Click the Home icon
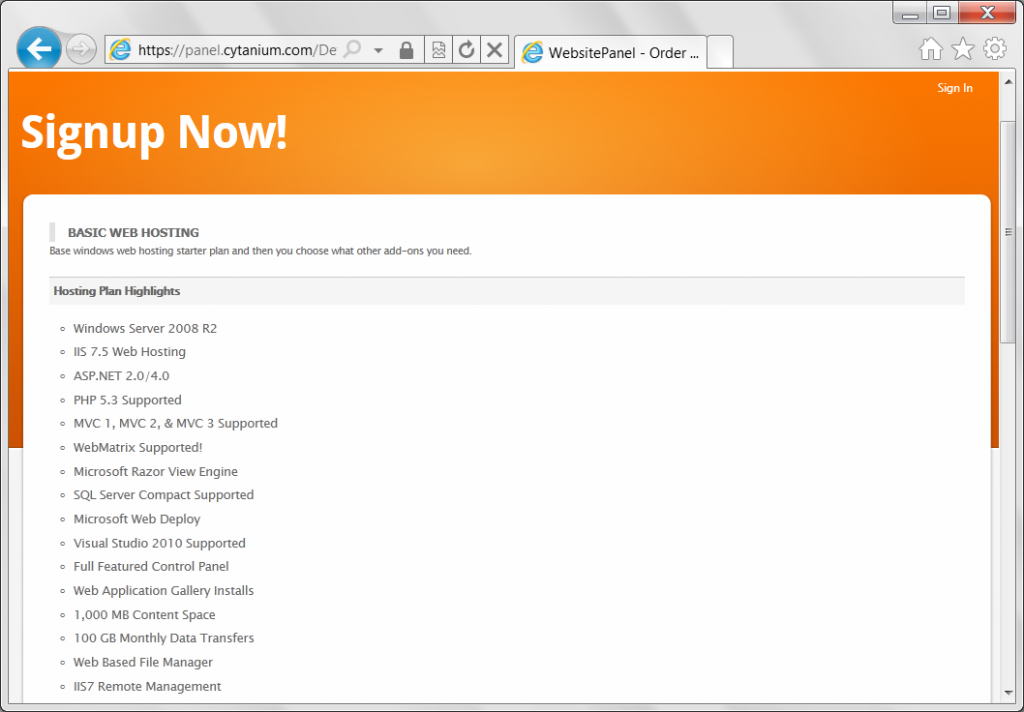The image size is (1024, 712). pyautogui.click(x=931, y=49)
